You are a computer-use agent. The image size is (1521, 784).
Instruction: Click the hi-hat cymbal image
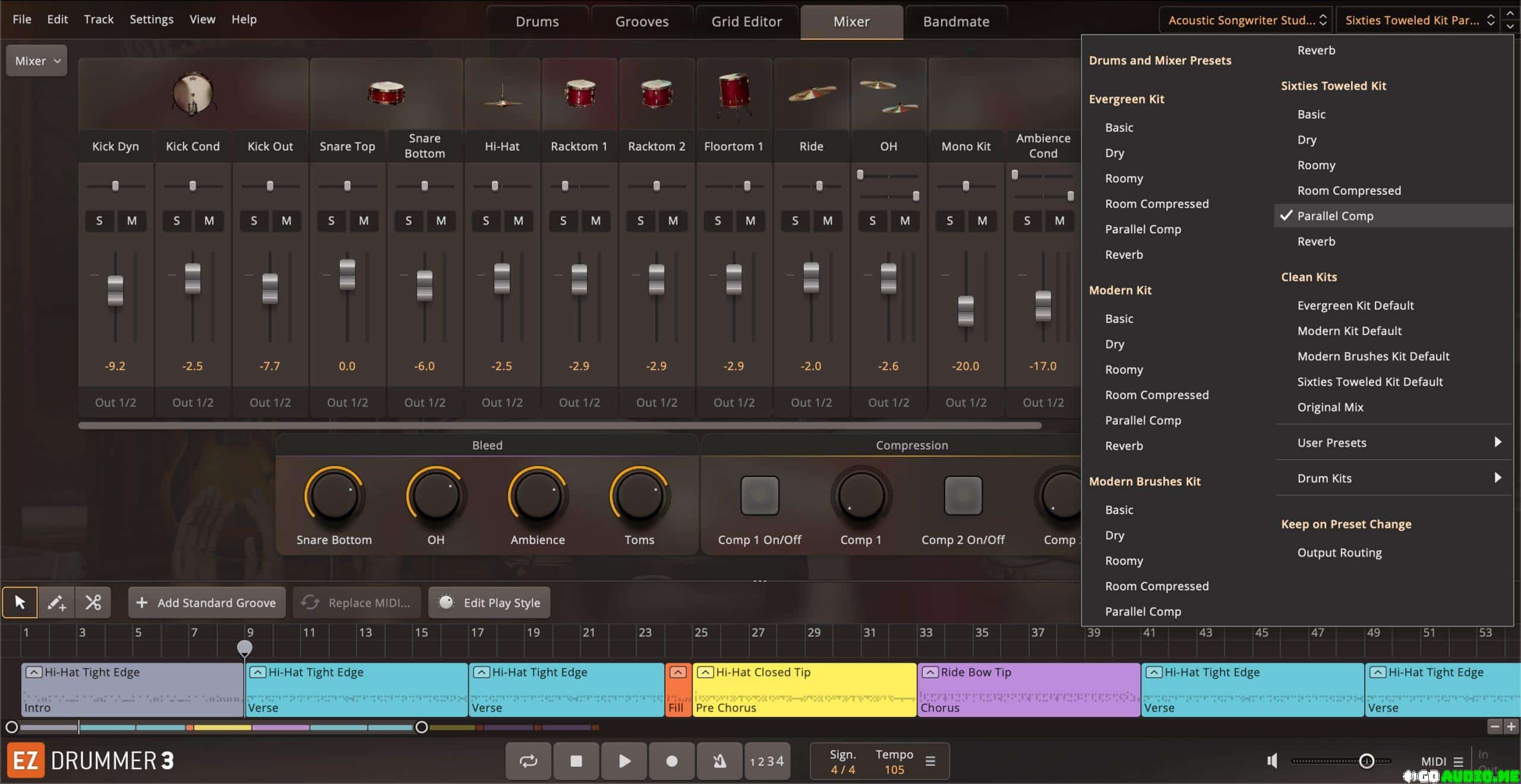[502, 96]
